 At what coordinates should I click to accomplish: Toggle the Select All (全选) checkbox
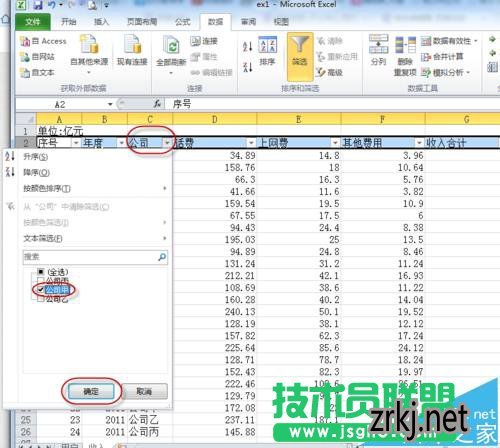click(41, 272)
